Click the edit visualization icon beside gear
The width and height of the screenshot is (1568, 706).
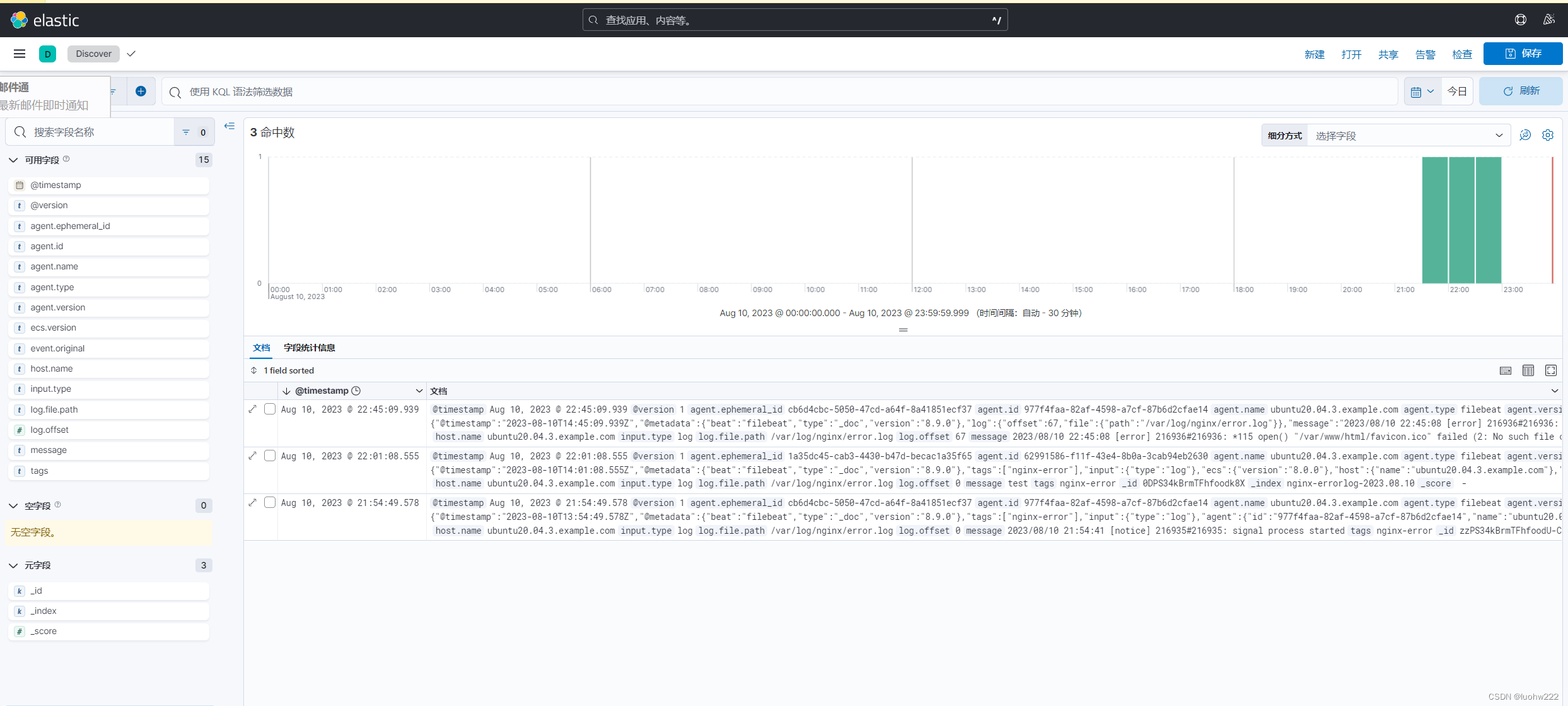[x=1525, y=135]
